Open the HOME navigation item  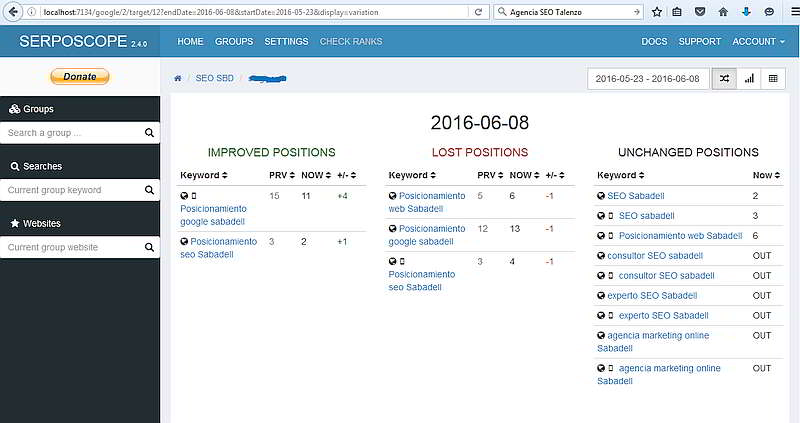(190, 41)
